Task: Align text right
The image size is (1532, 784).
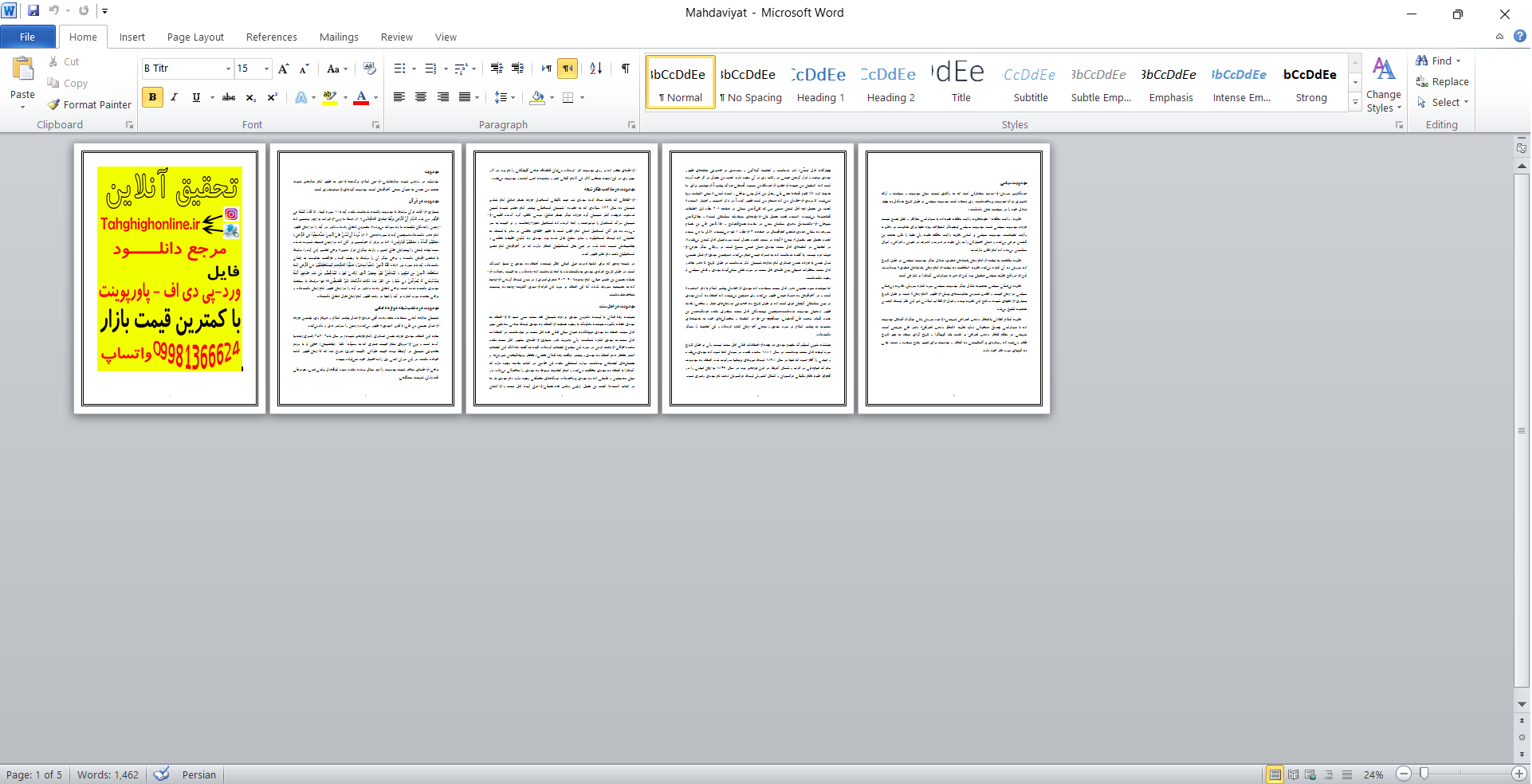Action: tap(442, 97)
